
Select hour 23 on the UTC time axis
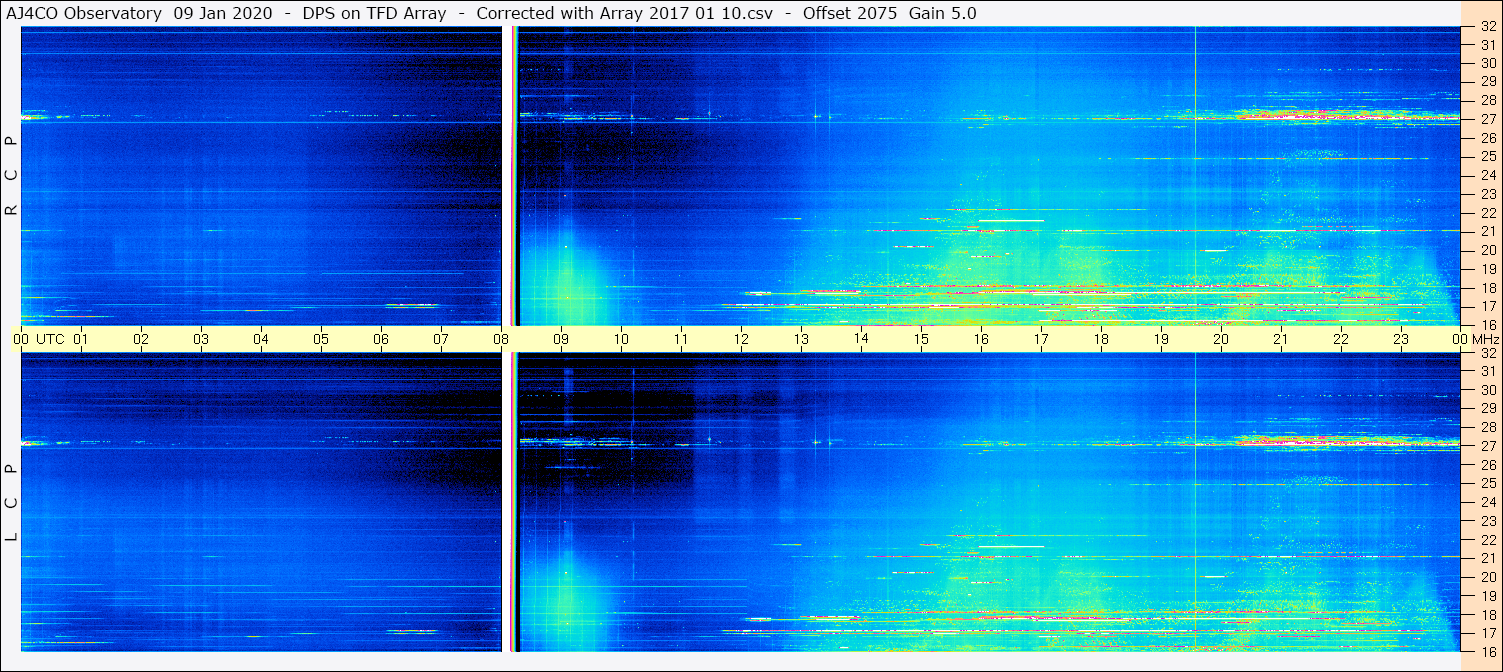pyautogui.click(x=1401, y=339)
